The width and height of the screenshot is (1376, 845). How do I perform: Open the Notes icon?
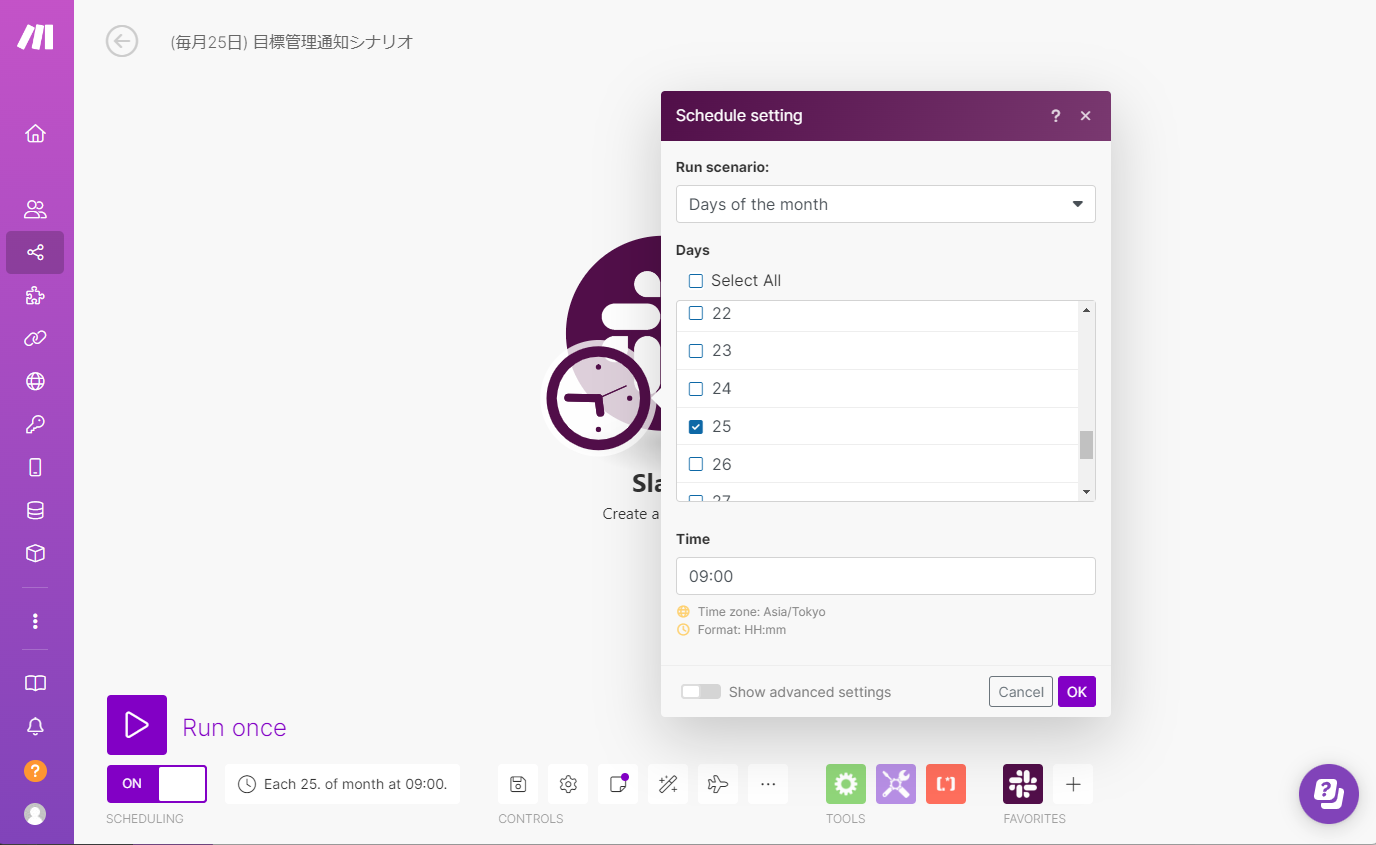(x=618, y=784)
